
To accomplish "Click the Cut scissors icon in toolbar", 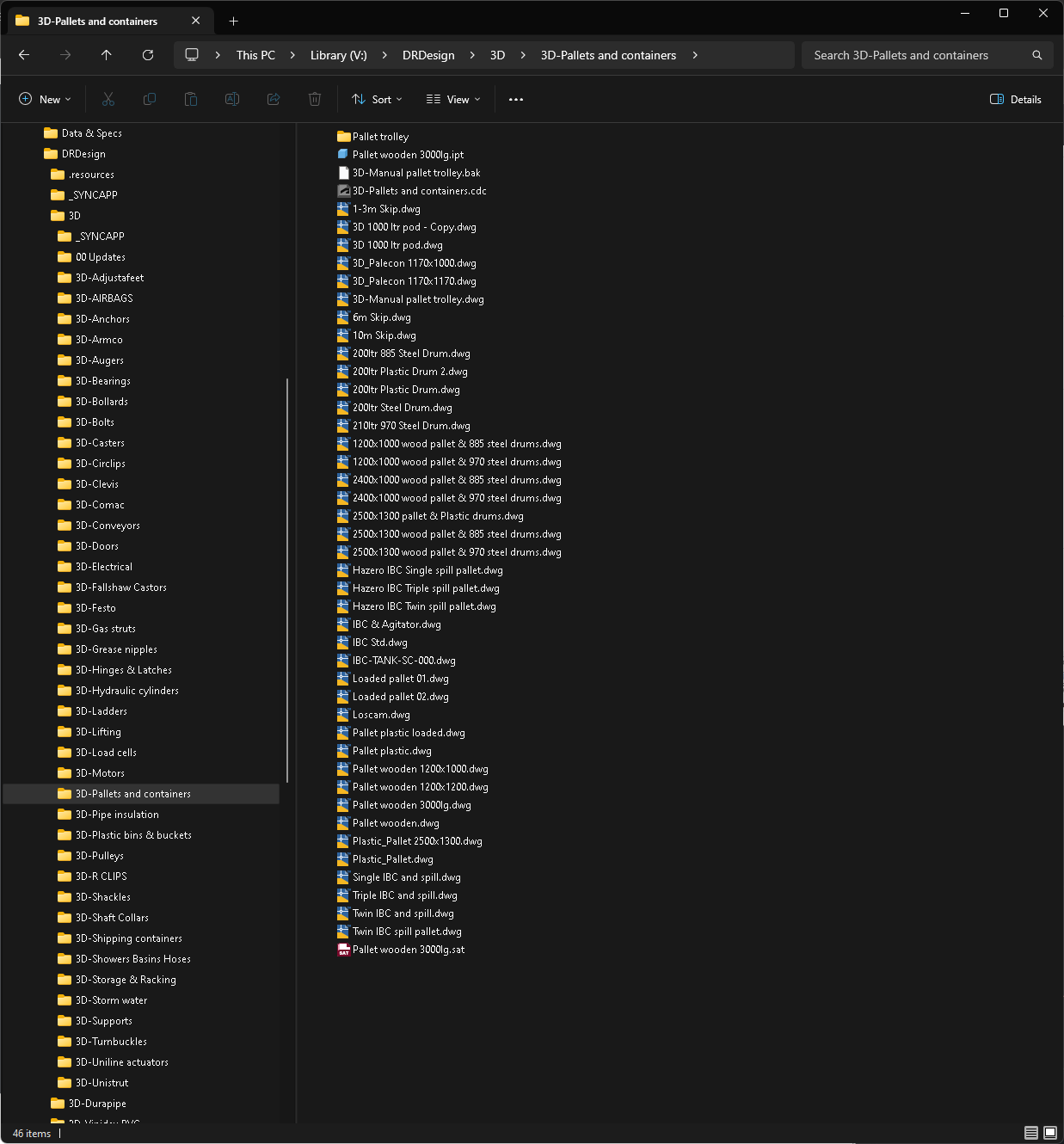I will click(108, 100).
